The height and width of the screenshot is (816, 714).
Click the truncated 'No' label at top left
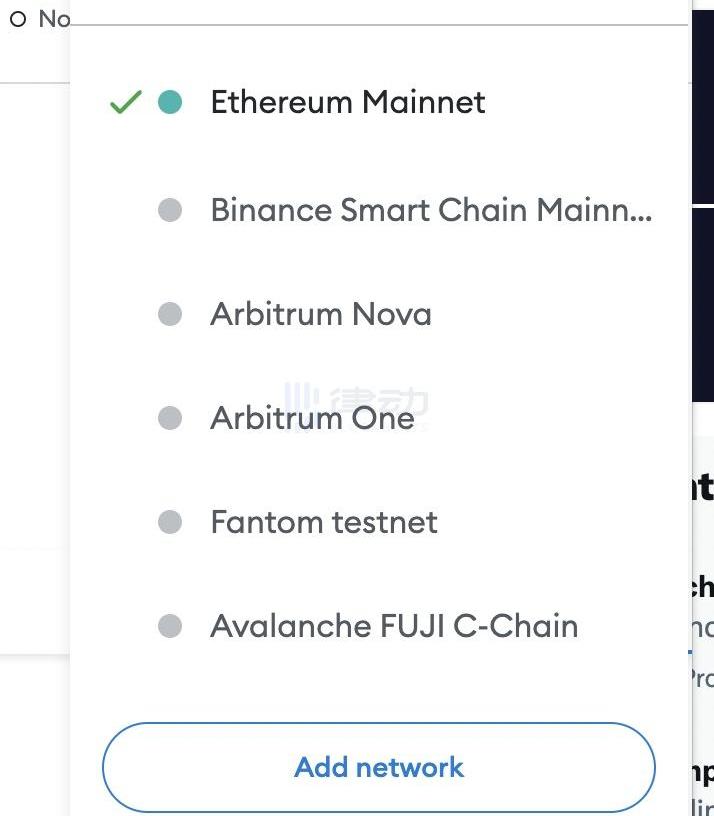pyautogui.click(x=54, y=19)
